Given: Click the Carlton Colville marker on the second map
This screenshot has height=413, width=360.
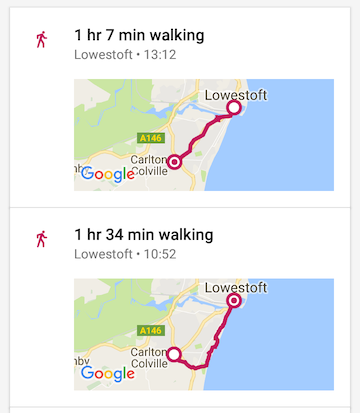Looking at the screenshot, I should click(x=174, y=354).
